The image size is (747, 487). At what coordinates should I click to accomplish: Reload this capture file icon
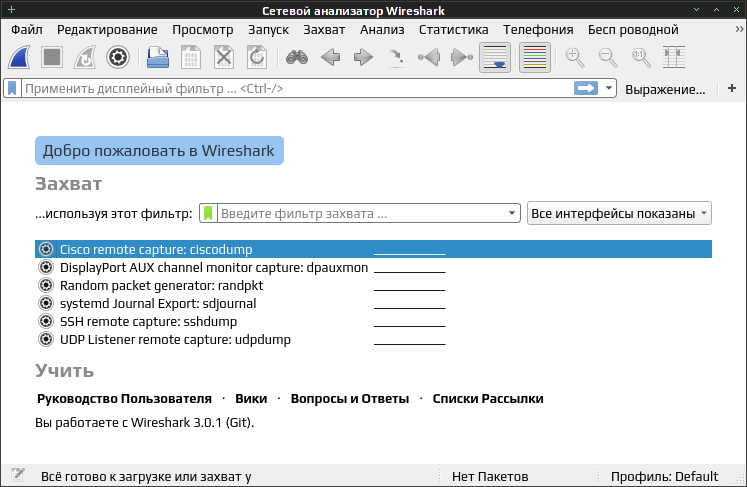257,58
